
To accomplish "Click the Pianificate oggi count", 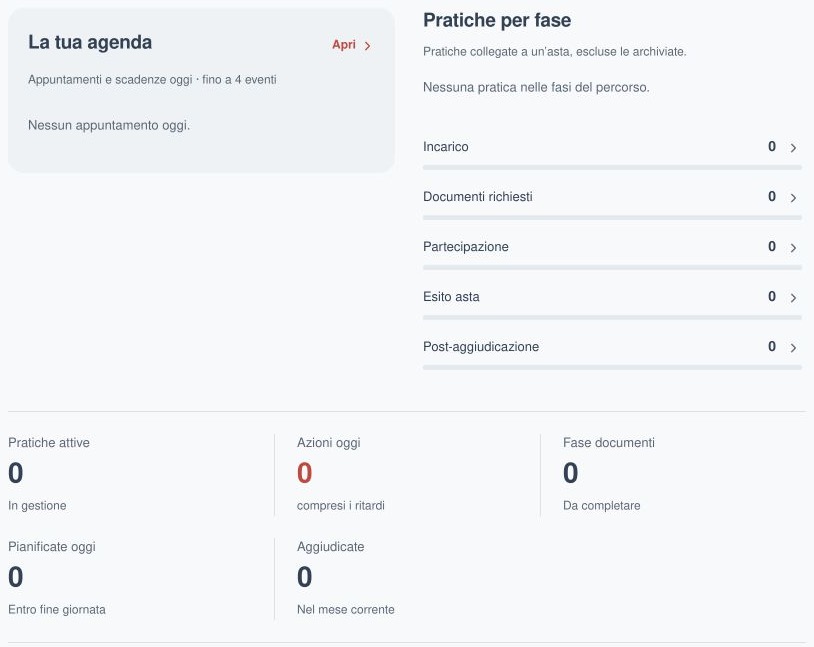I will (x=16, y=577).
